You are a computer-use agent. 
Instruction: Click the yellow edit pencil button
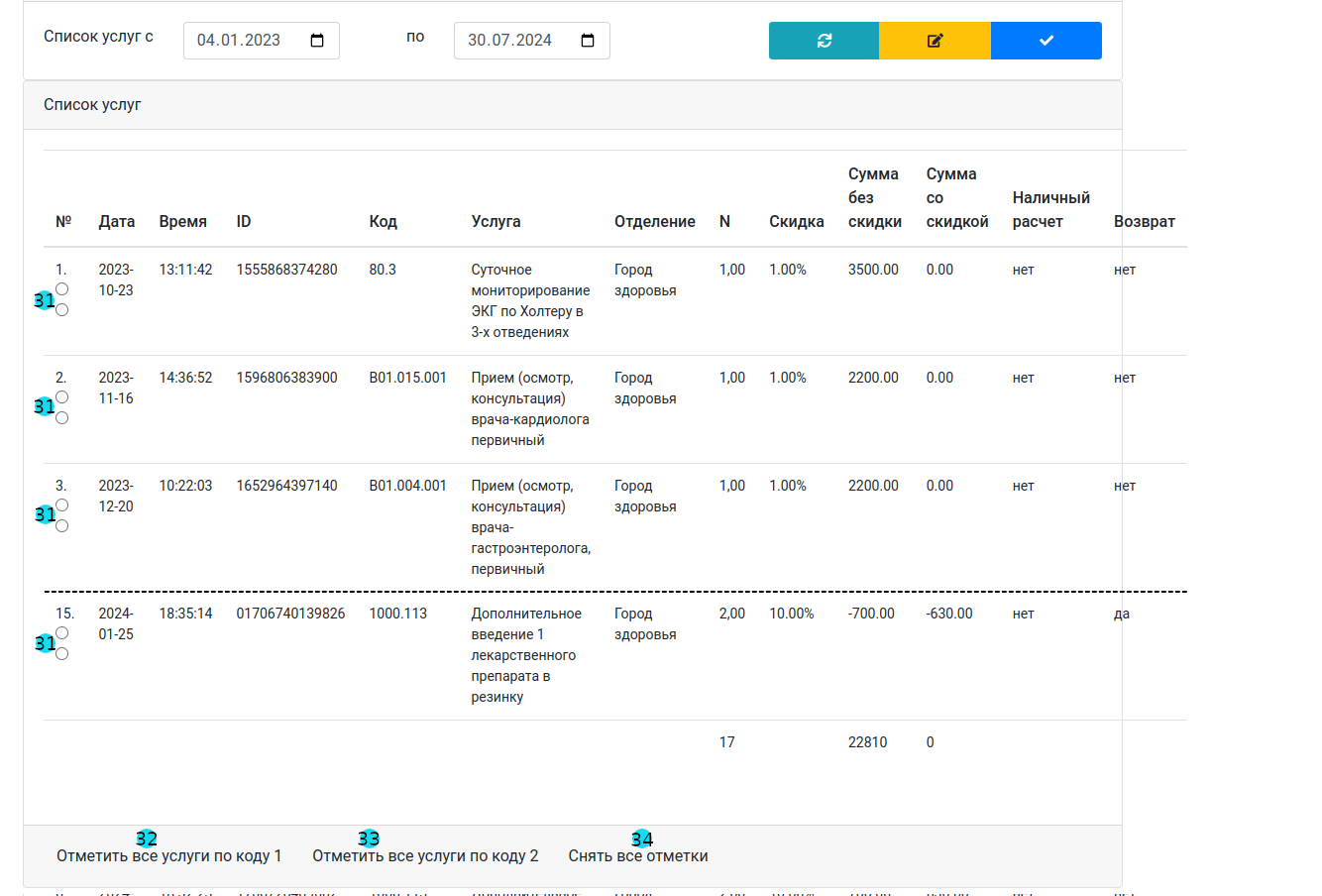[935, 41]
